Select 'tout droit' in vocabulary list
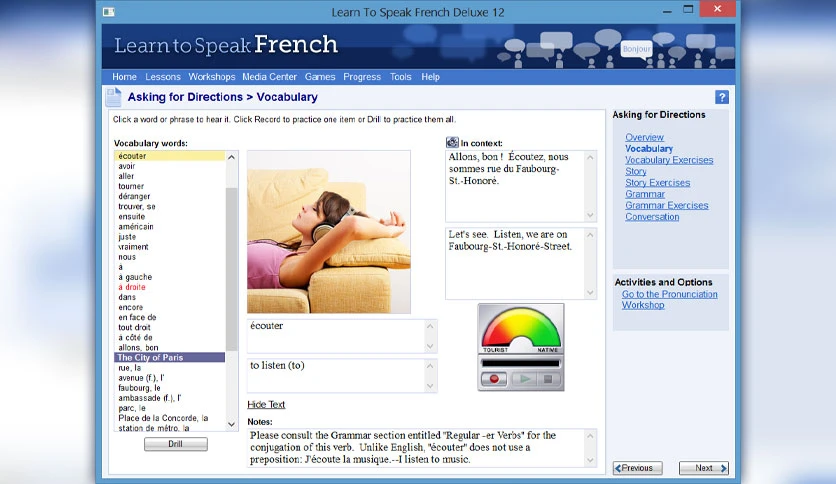The width and height of the screenshot is (836, 484). tap(170, 327)
